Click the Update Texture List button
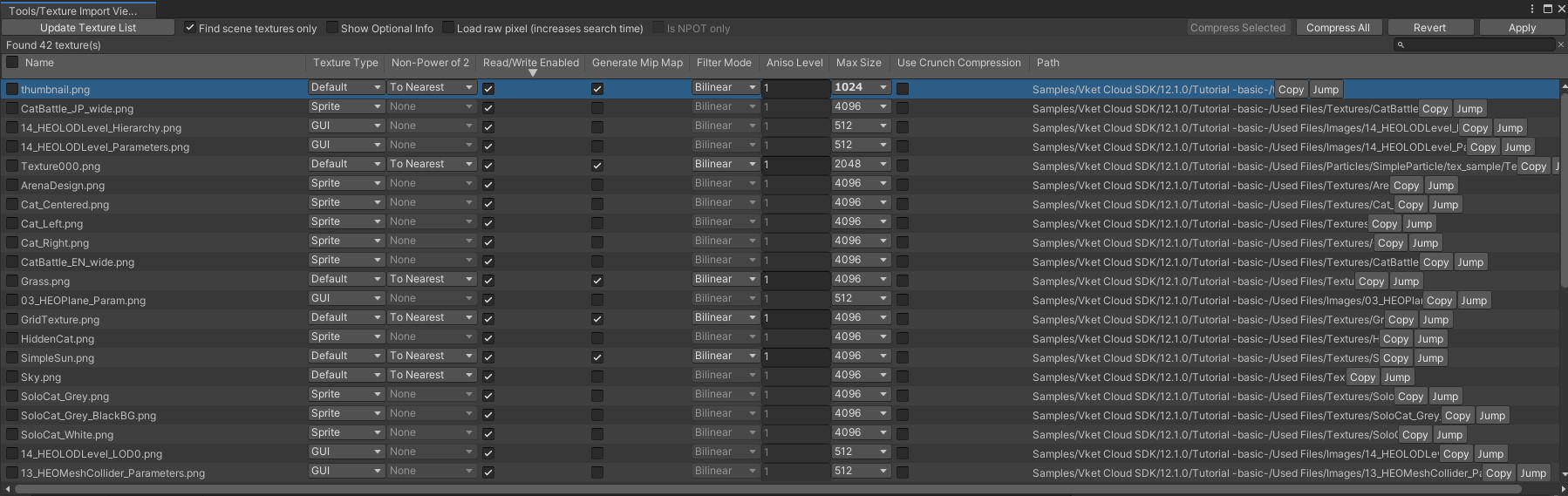 coord(88,28)
